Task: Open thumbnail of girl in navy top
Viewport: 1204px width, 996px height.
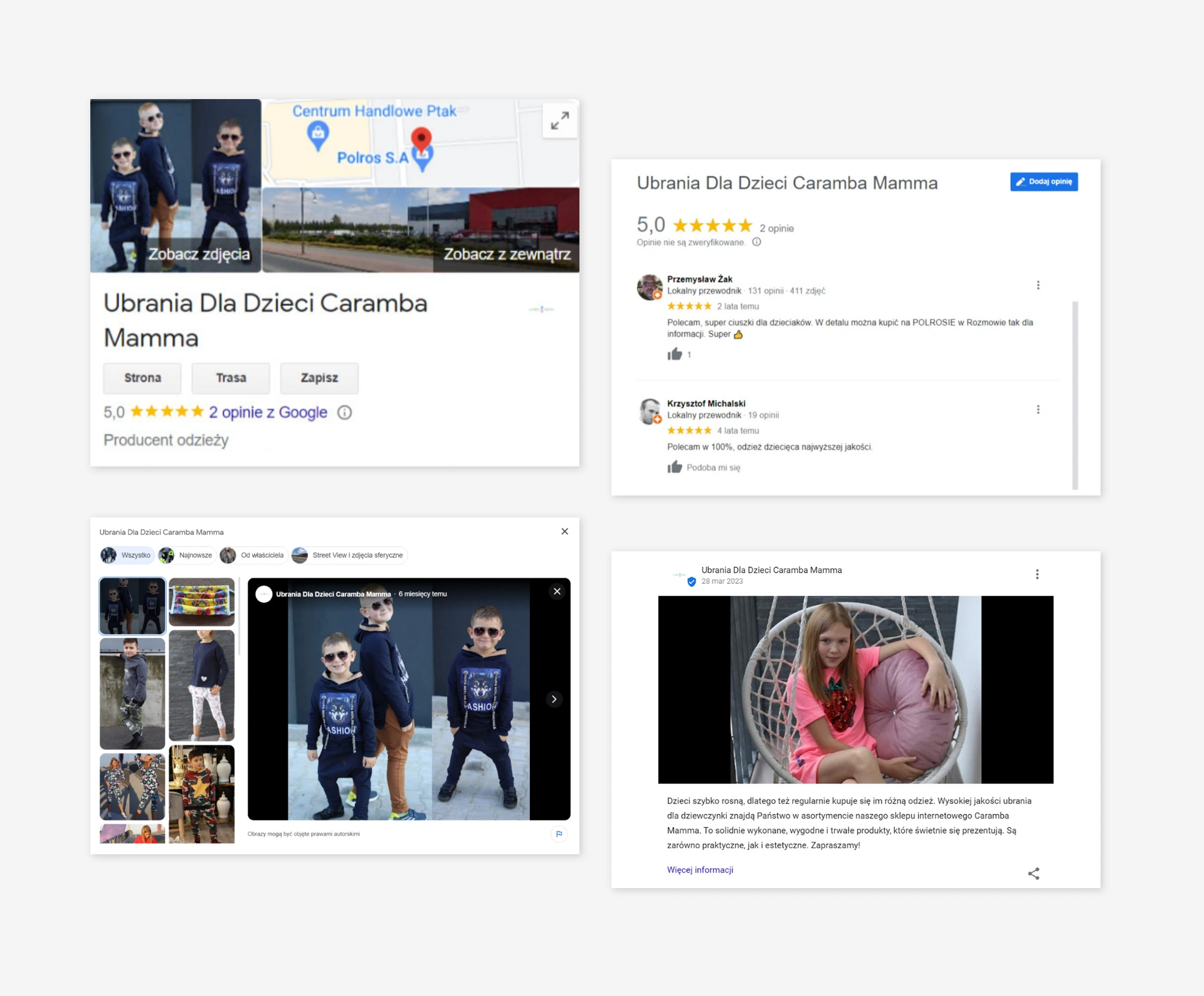Action: tap(201, 686)
